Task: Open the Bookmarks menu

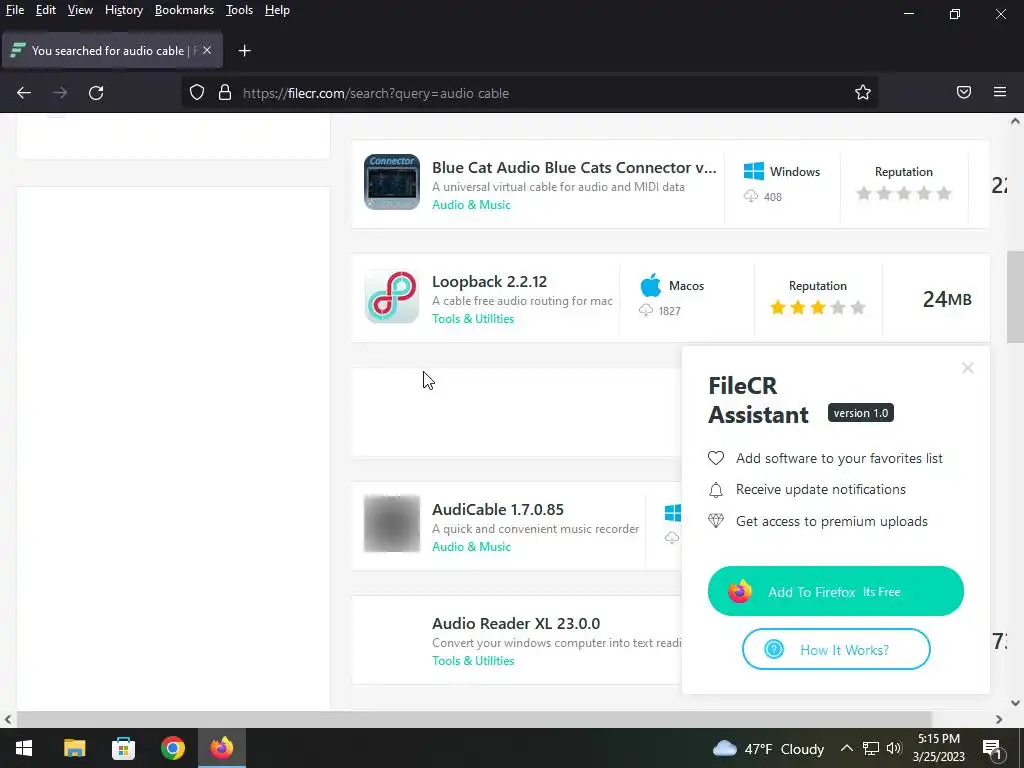Action: click(x=184, y=10)
